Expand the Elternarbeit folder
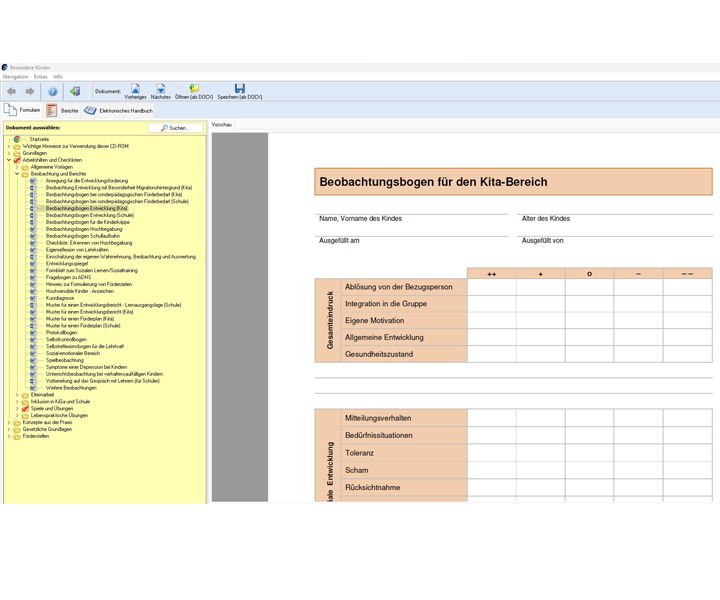Viewport: 720px width, 600px height. pyautogui.click(x=17, y=395)
